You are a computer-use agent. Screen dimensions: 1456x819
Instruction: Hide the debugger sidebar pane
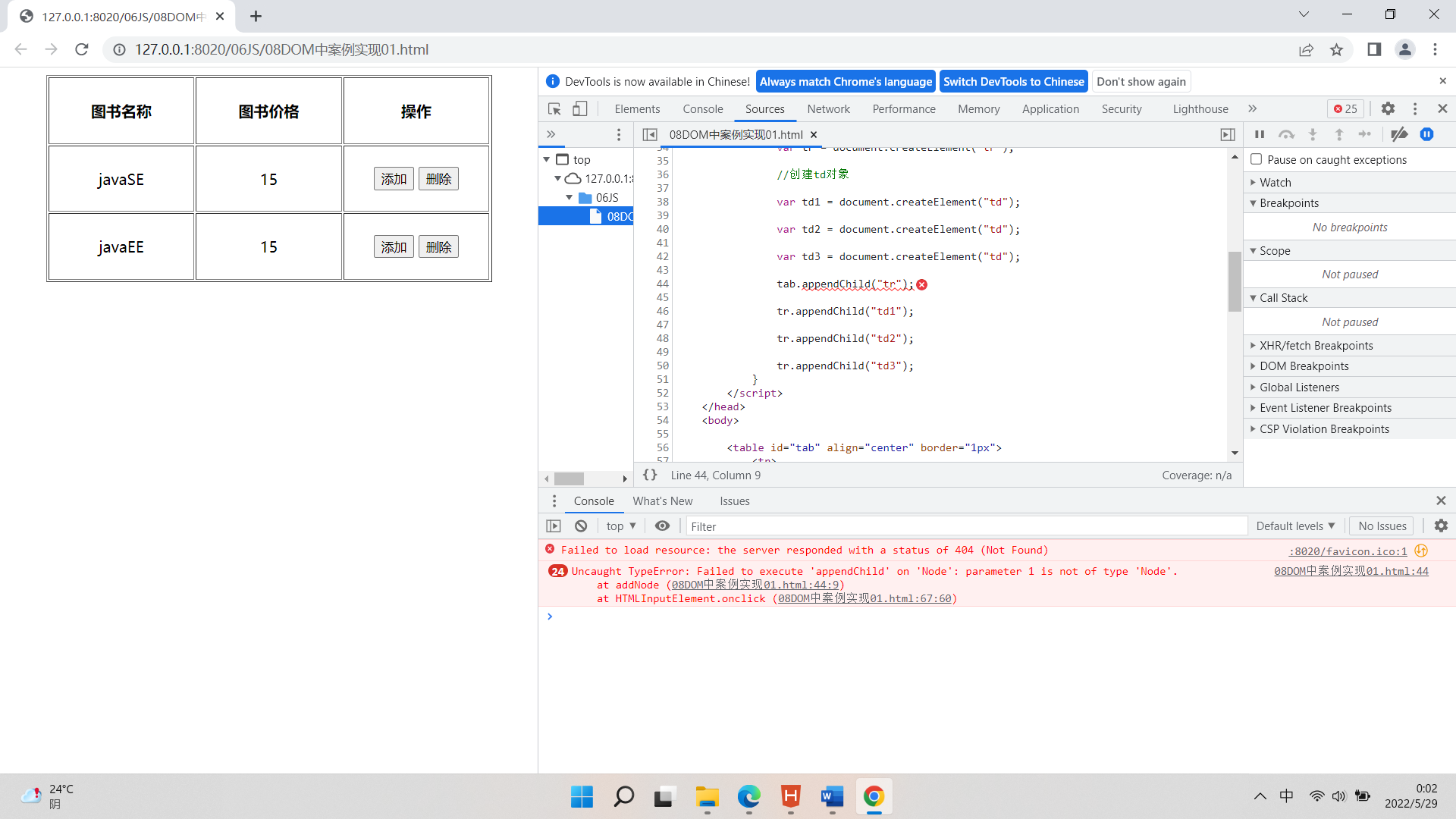click(1228, 134)
